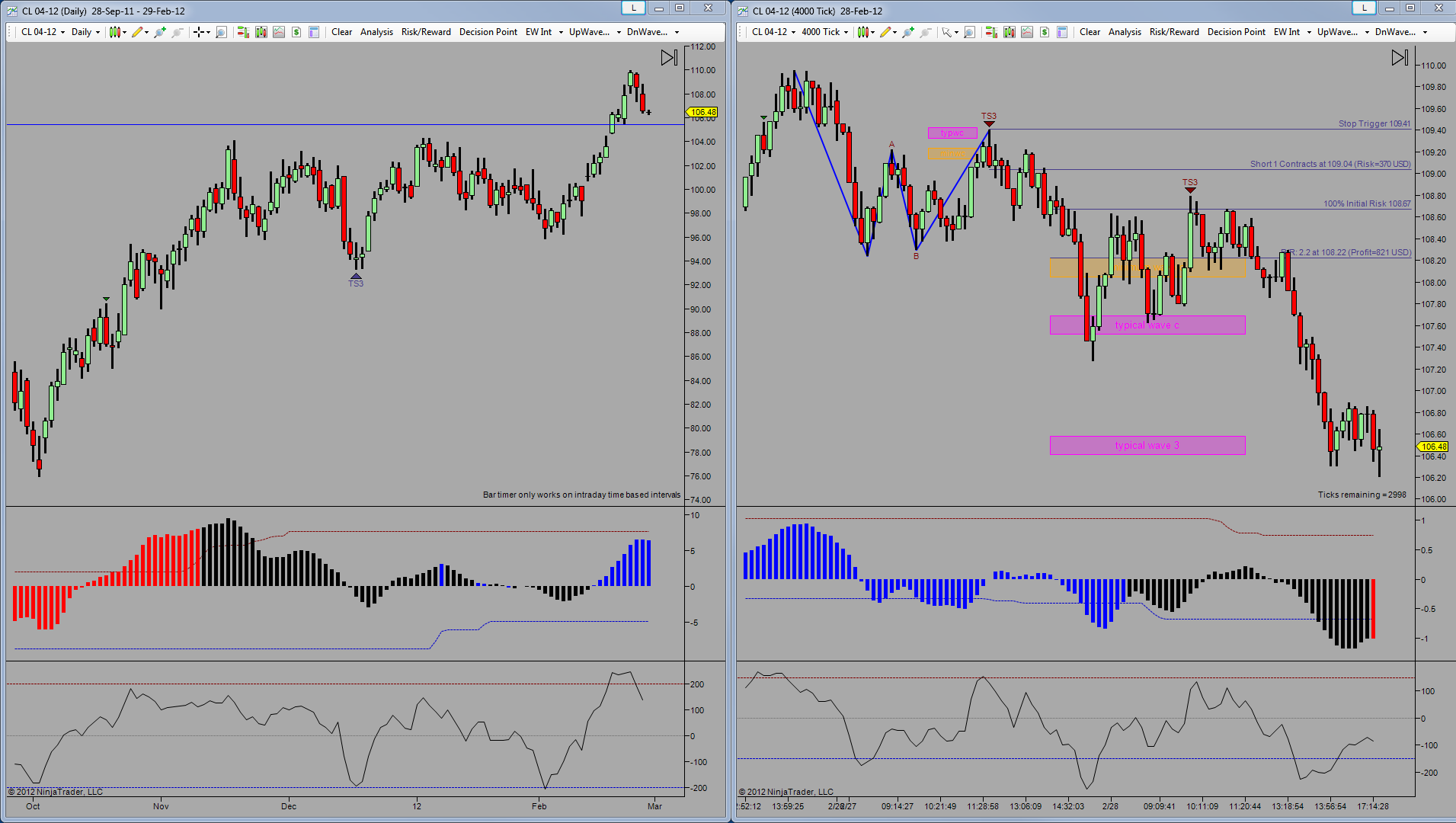This screenshot has height=823, width=1456.
Task: Click Decision Point in Daily chart toolbar
Action: pos(488,32)
